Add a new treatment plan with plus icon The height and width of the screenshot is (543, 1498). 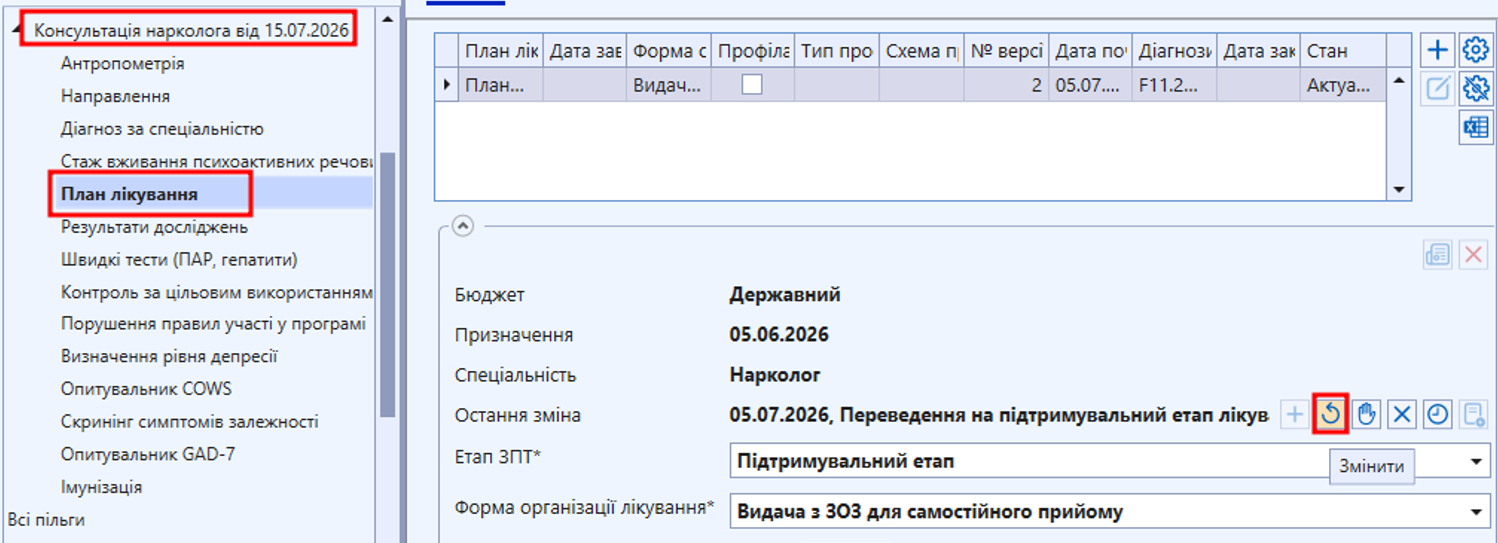coord(1437,49)
